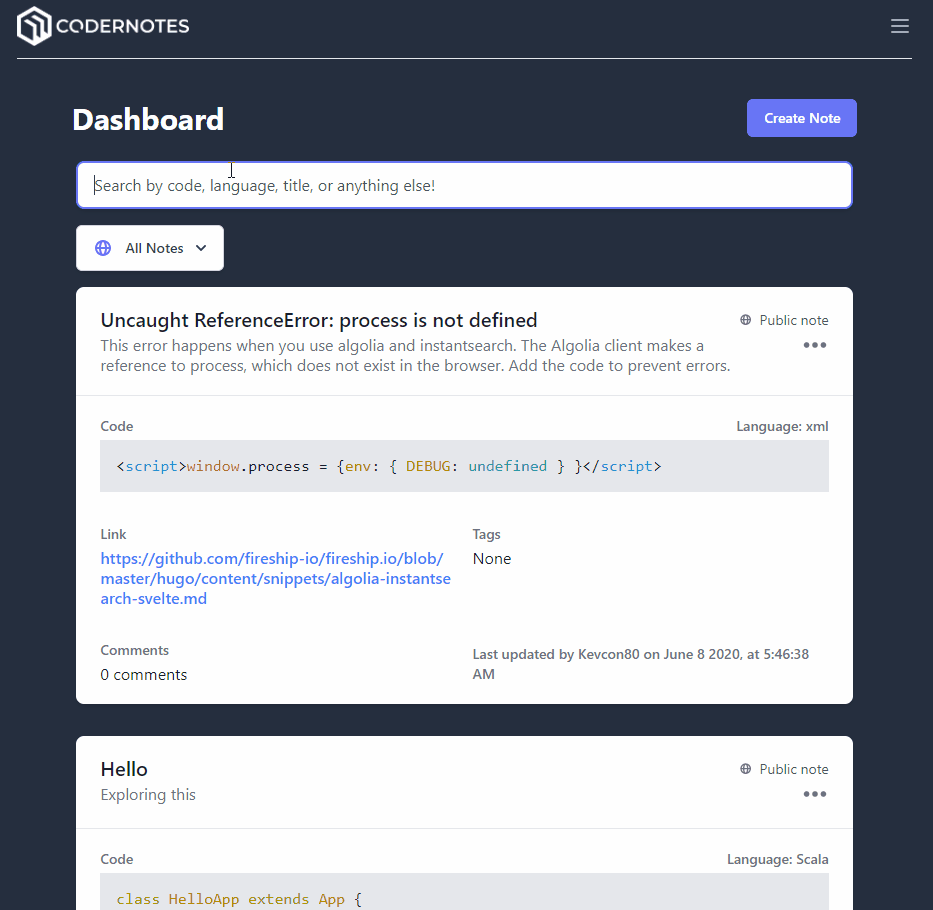Open the github fireship.io snippet link
Image resolution: width=933 pixels, height=910 pixels.
pyautogui.click(x=275, y=578)
